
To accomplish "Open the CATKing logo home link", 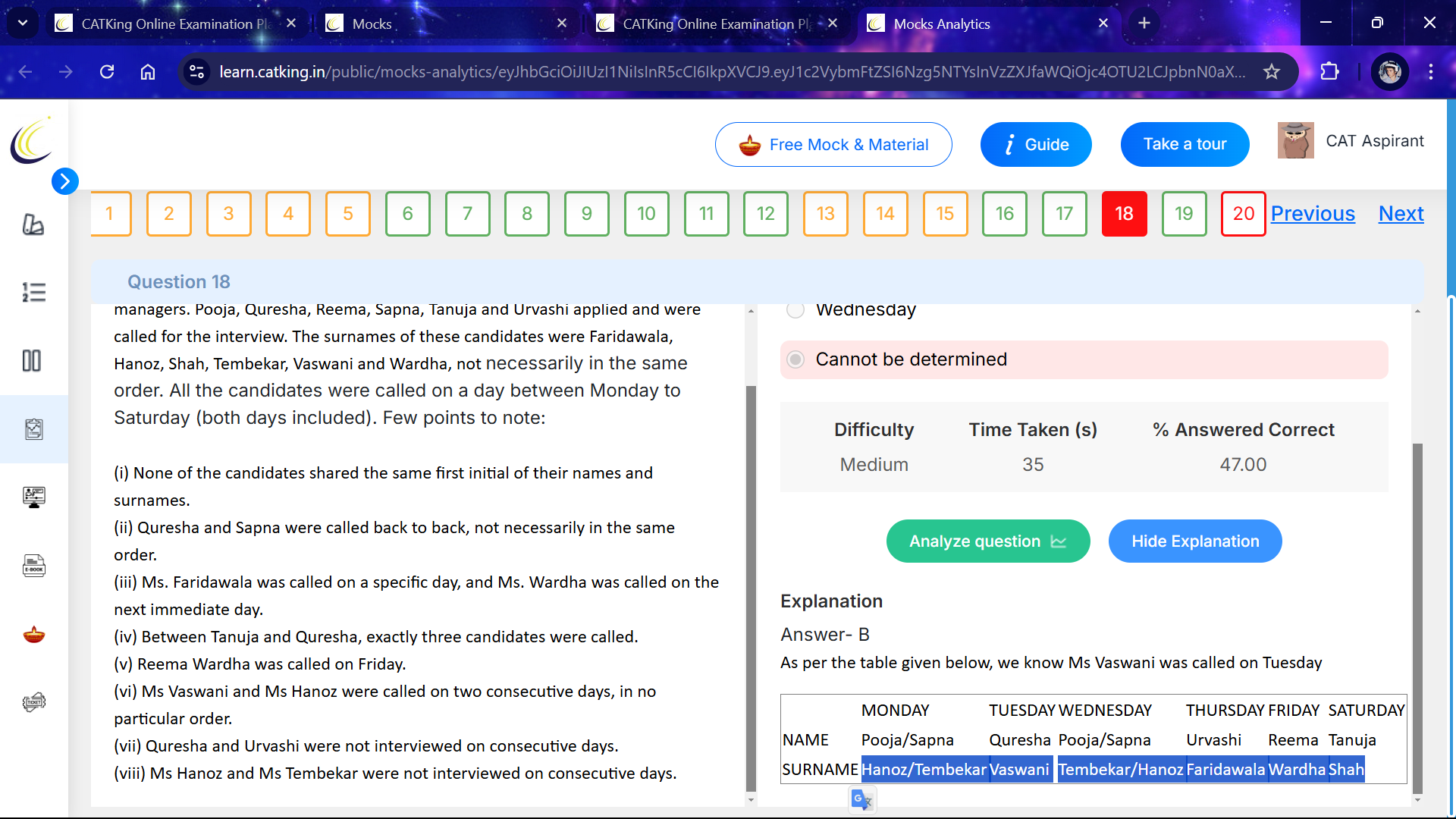I will click(x=32, y=141).
